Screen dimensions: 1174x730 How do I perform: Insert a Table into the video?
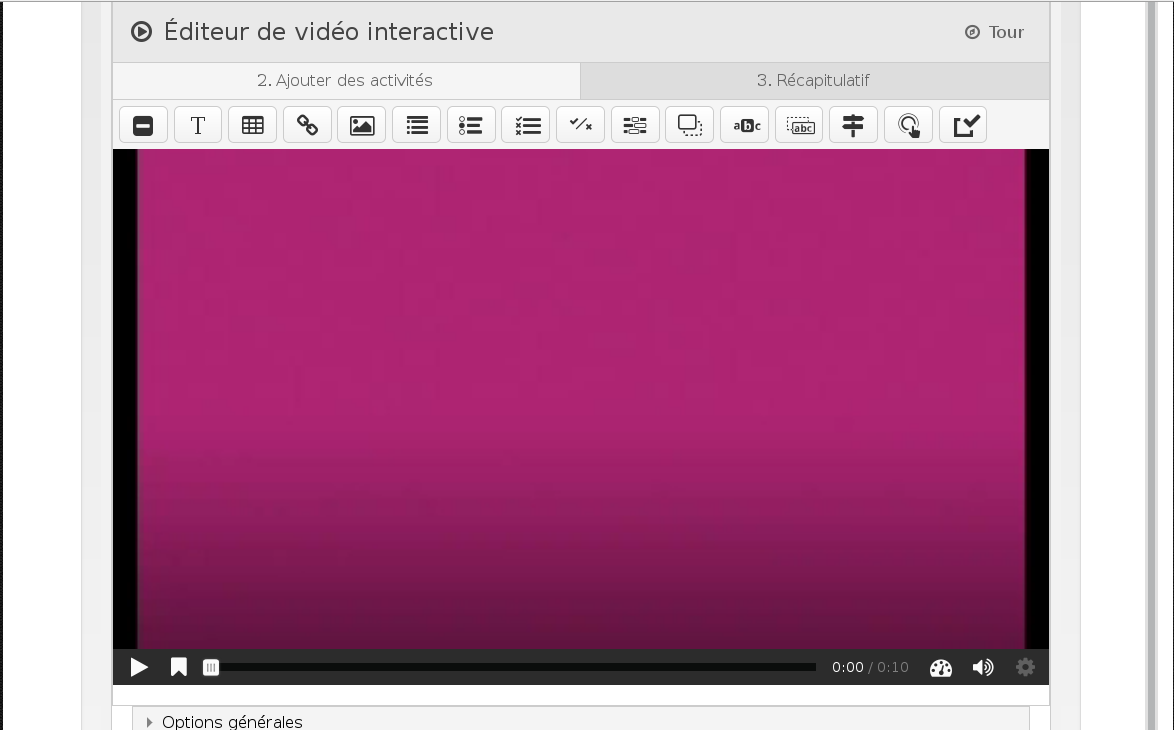253,125
